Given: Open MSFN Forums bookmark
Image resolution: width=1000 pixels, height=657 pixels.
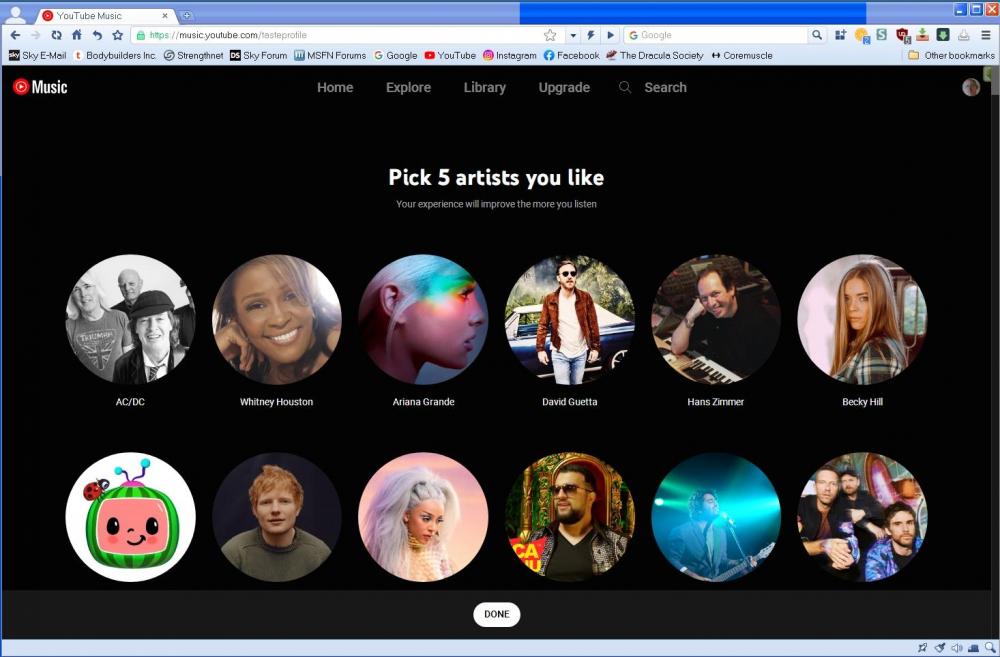Looking at the screenshot, I should click(x=330, y=55).
